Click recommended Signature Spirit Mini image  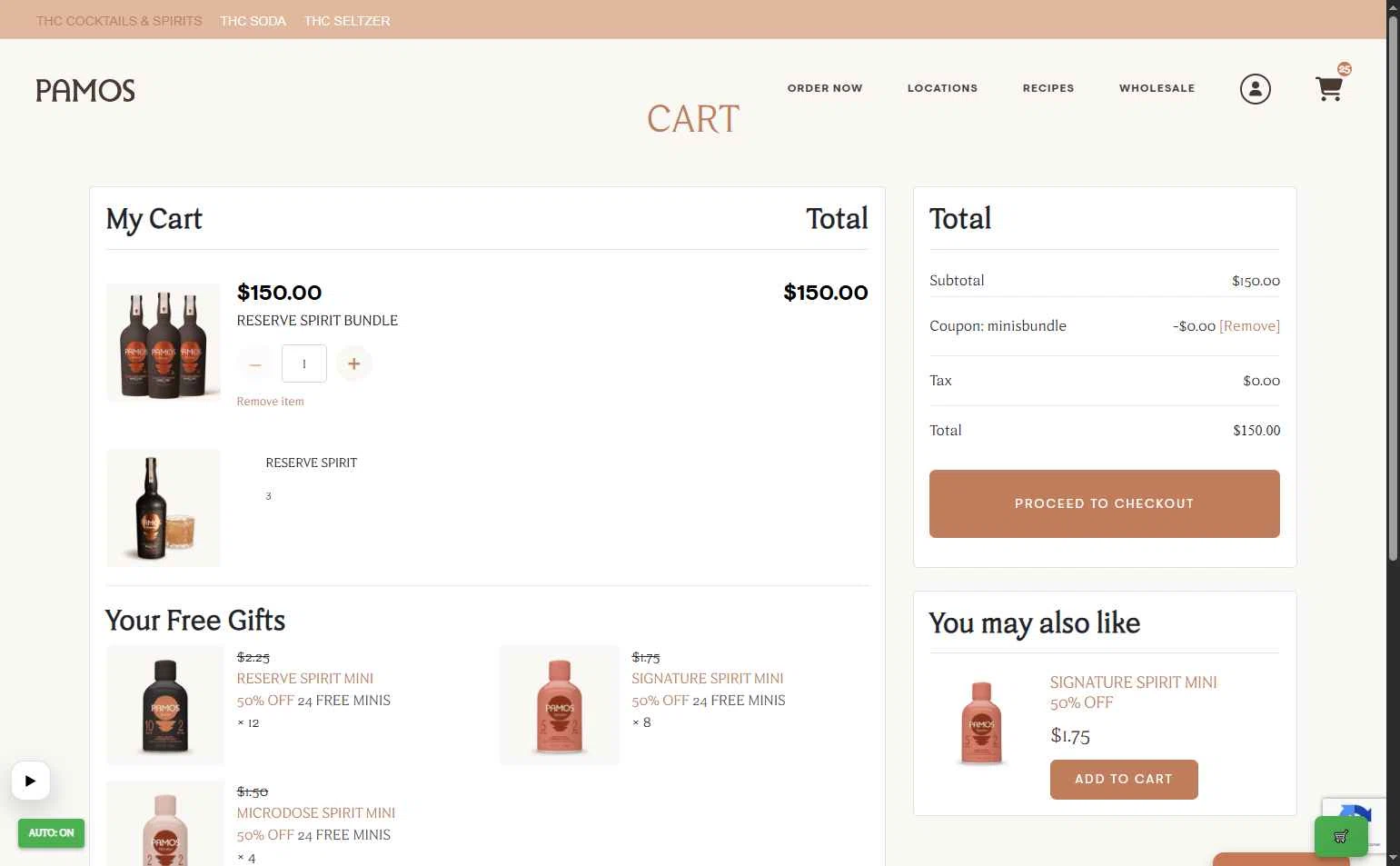pyautogui.click(x=982, y=724)
